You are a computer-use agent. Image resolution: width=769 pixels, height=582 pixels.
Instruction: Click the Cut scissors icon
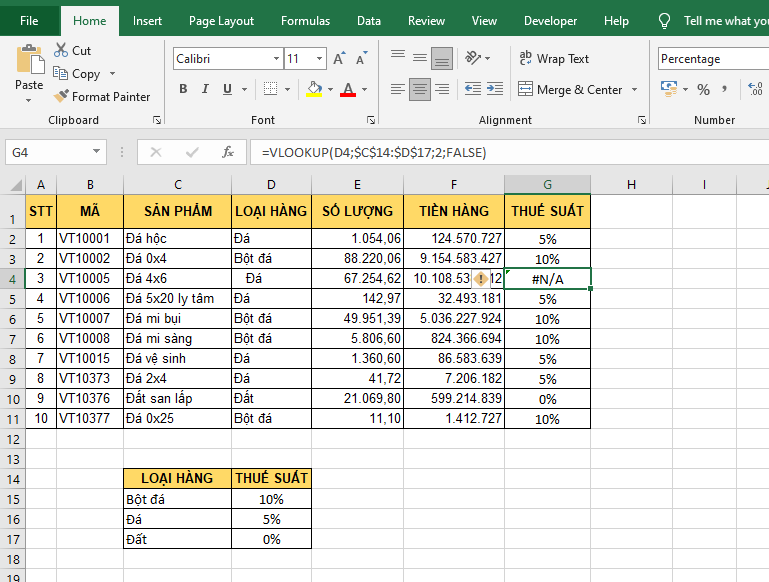coord(60,51)
